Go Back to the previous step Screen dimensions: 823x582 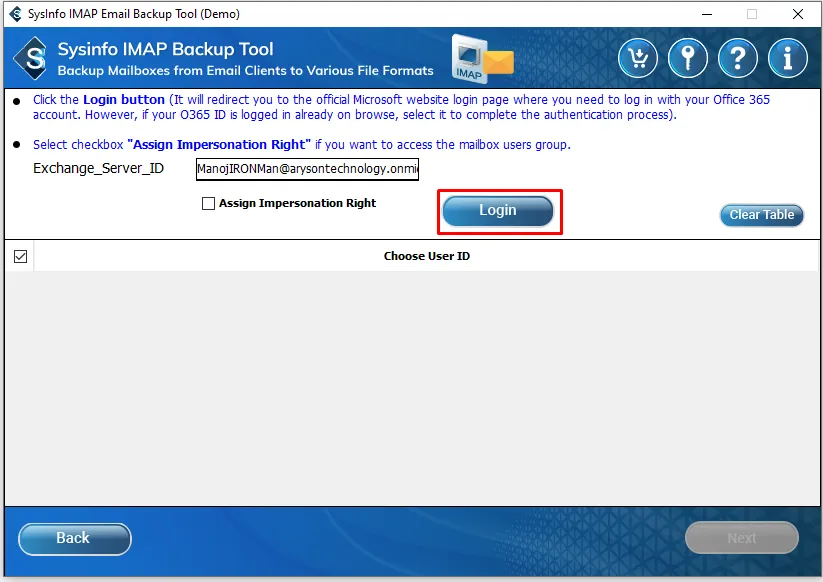[x=75, y=538]
